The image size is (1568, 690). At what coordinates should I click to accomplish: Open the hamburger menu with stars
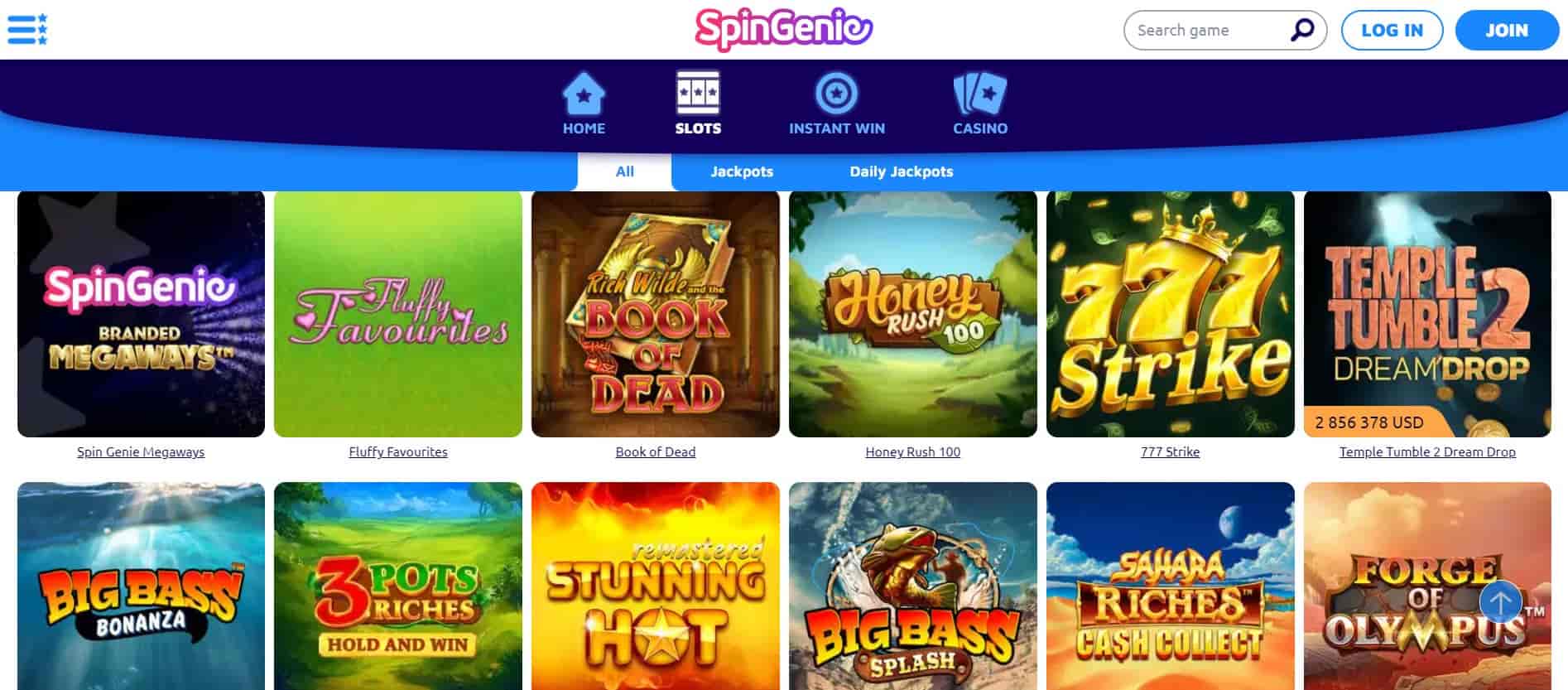[27, 29]
